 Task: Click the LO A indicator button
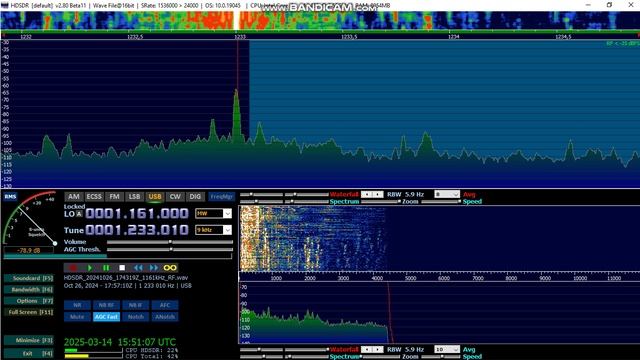tap(79, 214)
